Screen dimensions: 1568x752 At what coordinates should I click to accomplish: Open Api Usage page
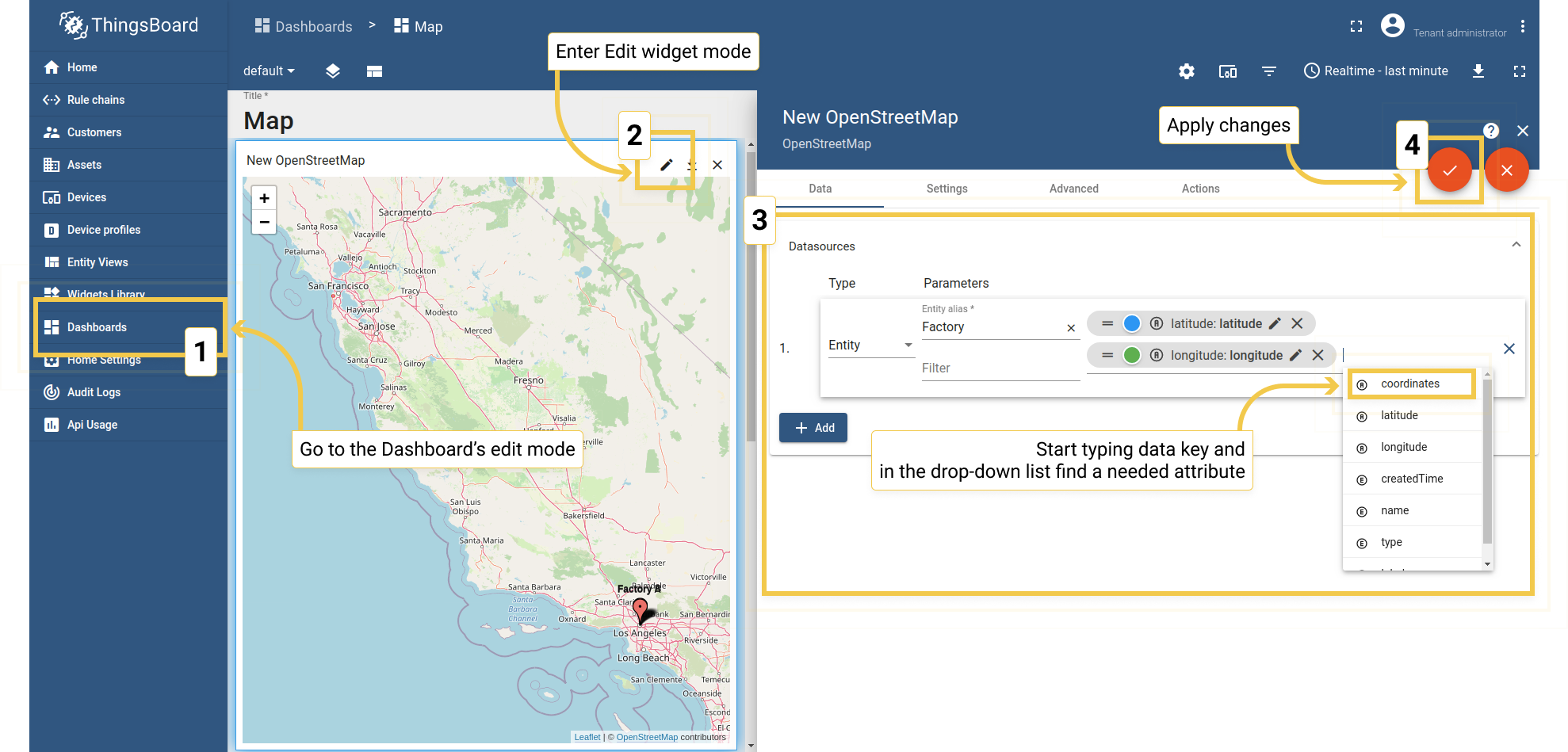[128, 425]
